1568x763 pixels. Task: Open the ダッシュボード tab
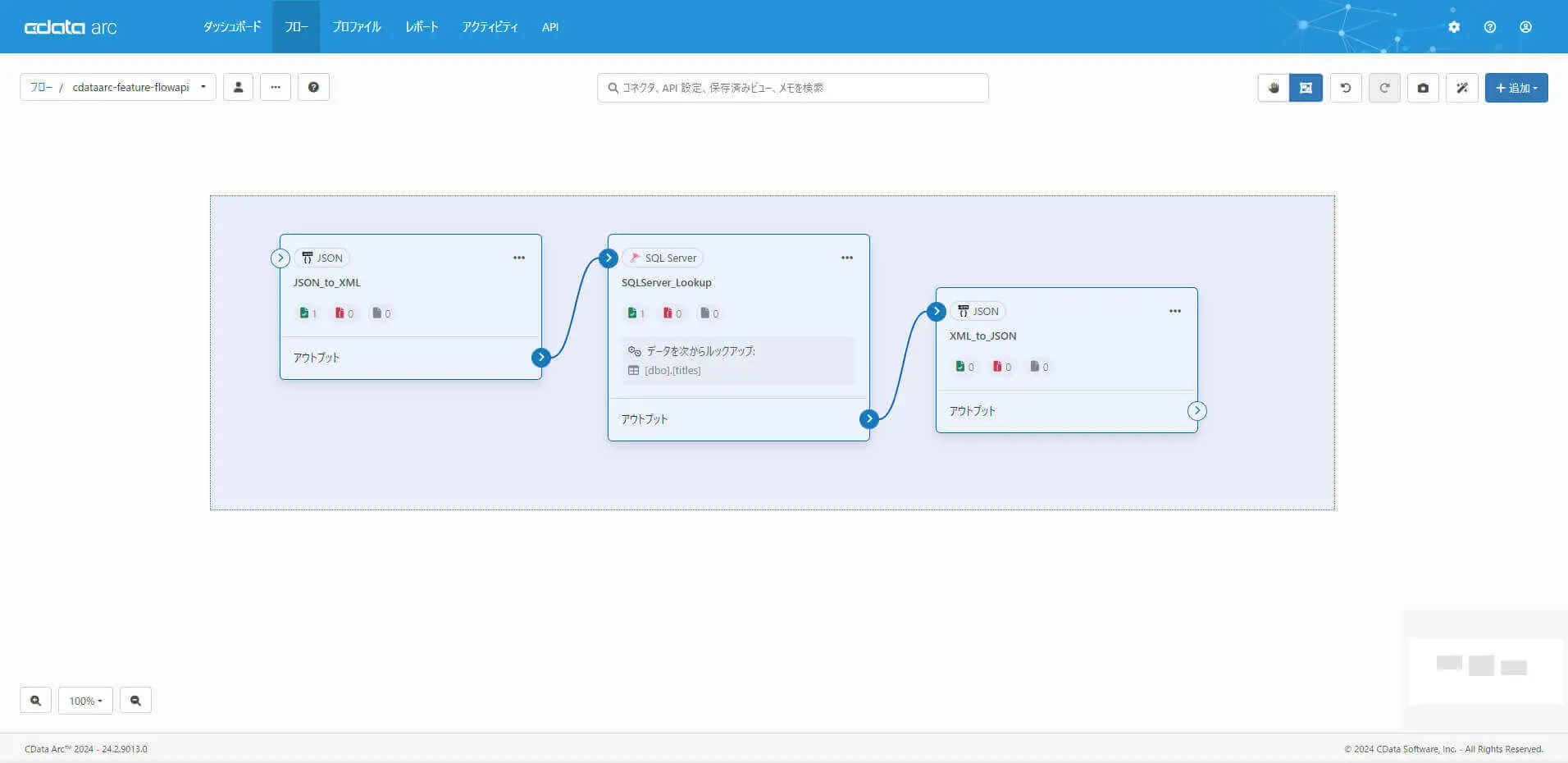point(232,27)
